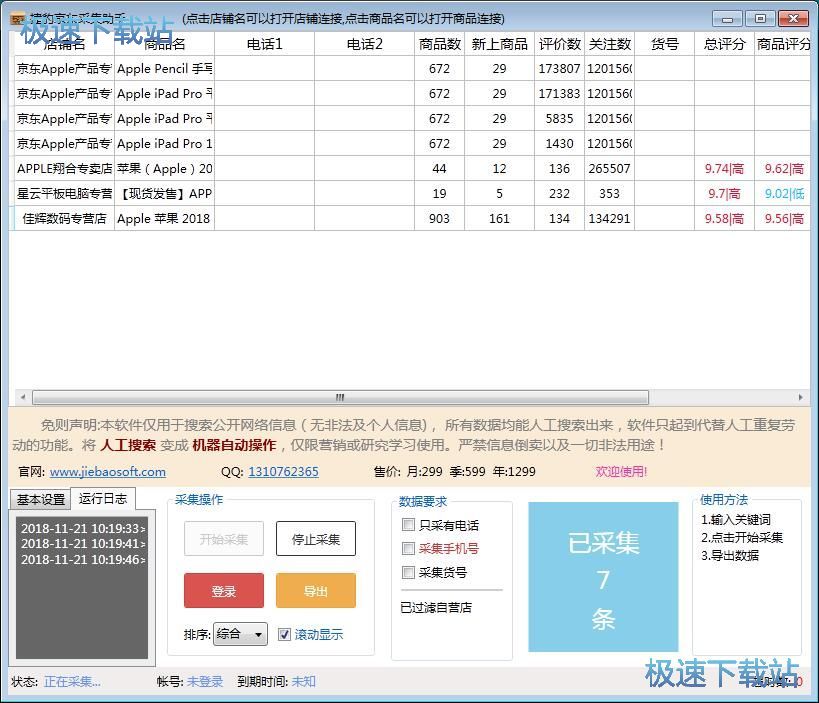This screenshot has width=819, height=703.
Task: Open the 排序 综合 dropdown
Action: click(x=240, y=635)
